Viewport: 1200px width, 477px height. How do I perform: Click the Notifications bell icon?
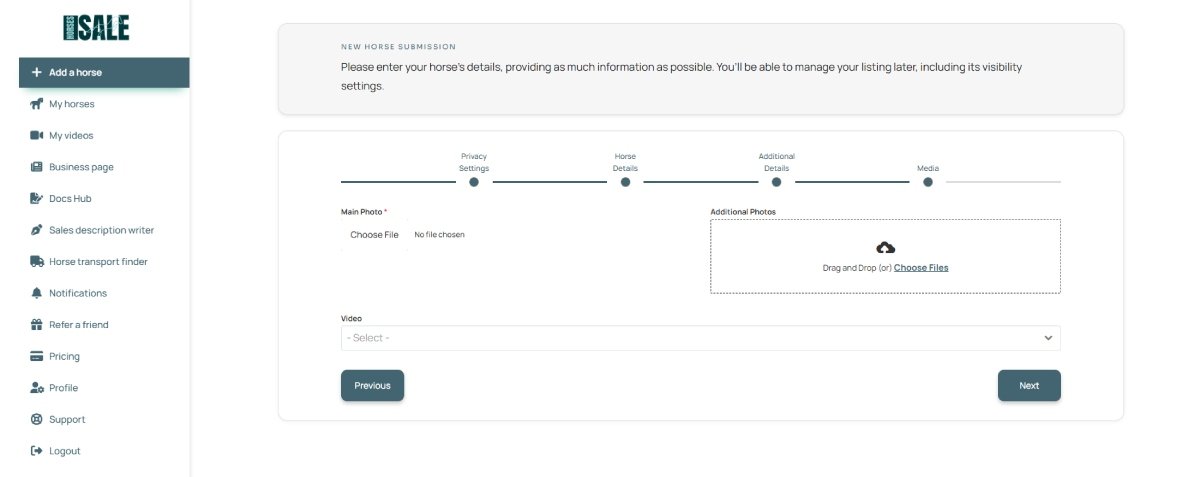37,293
